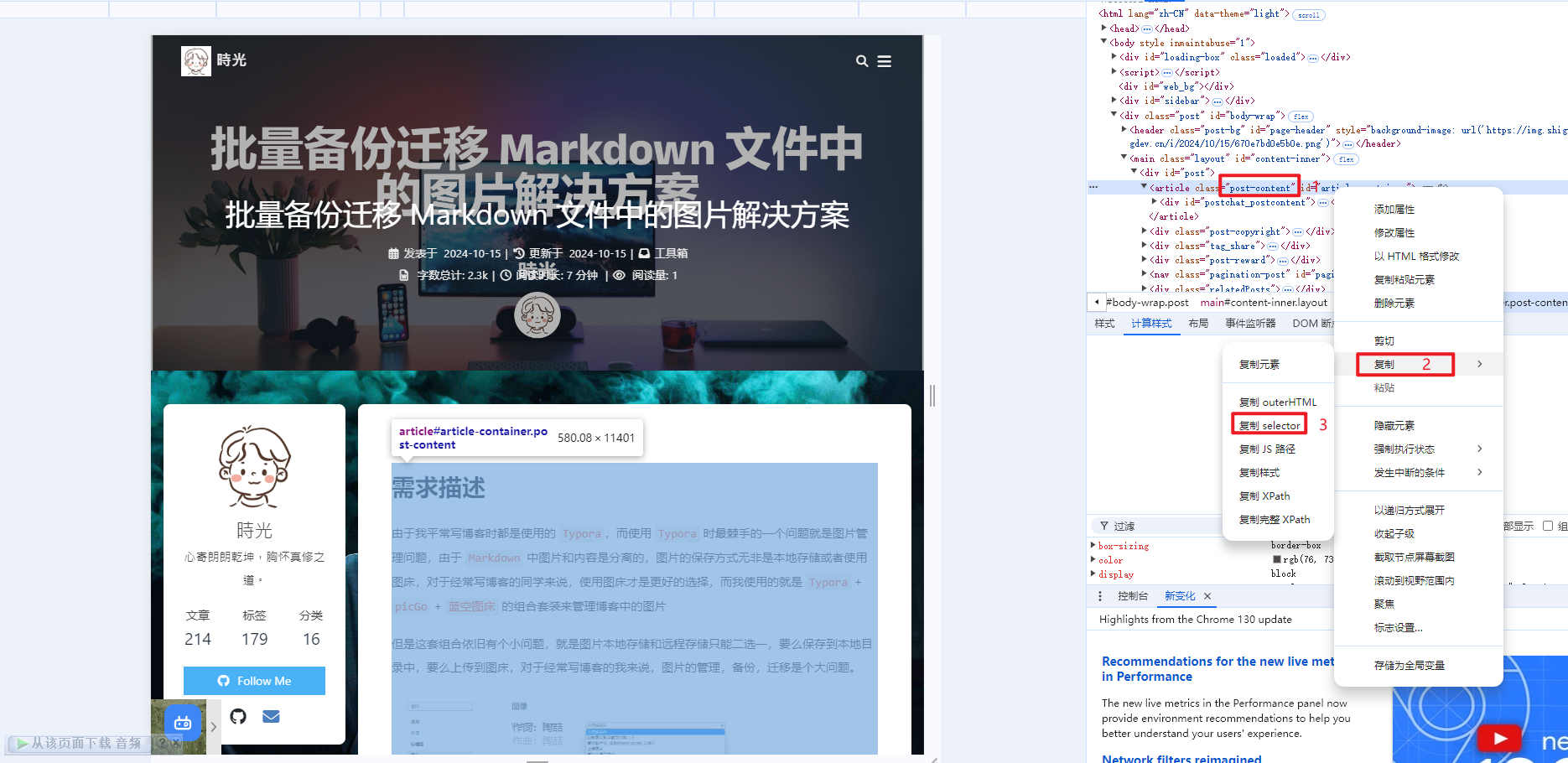The width and height of the screenshot is (1568, 763).
Task: Click the large author portrait in sidebar card
Action: tap(254, 467)
